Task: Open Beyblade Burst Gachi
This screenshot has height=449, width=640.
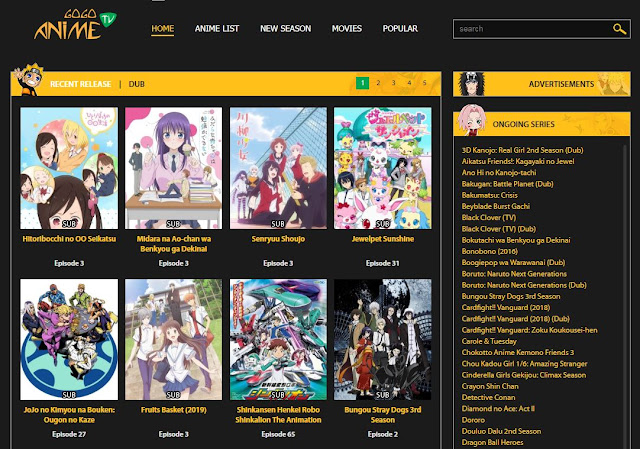Action: point(496,206)
